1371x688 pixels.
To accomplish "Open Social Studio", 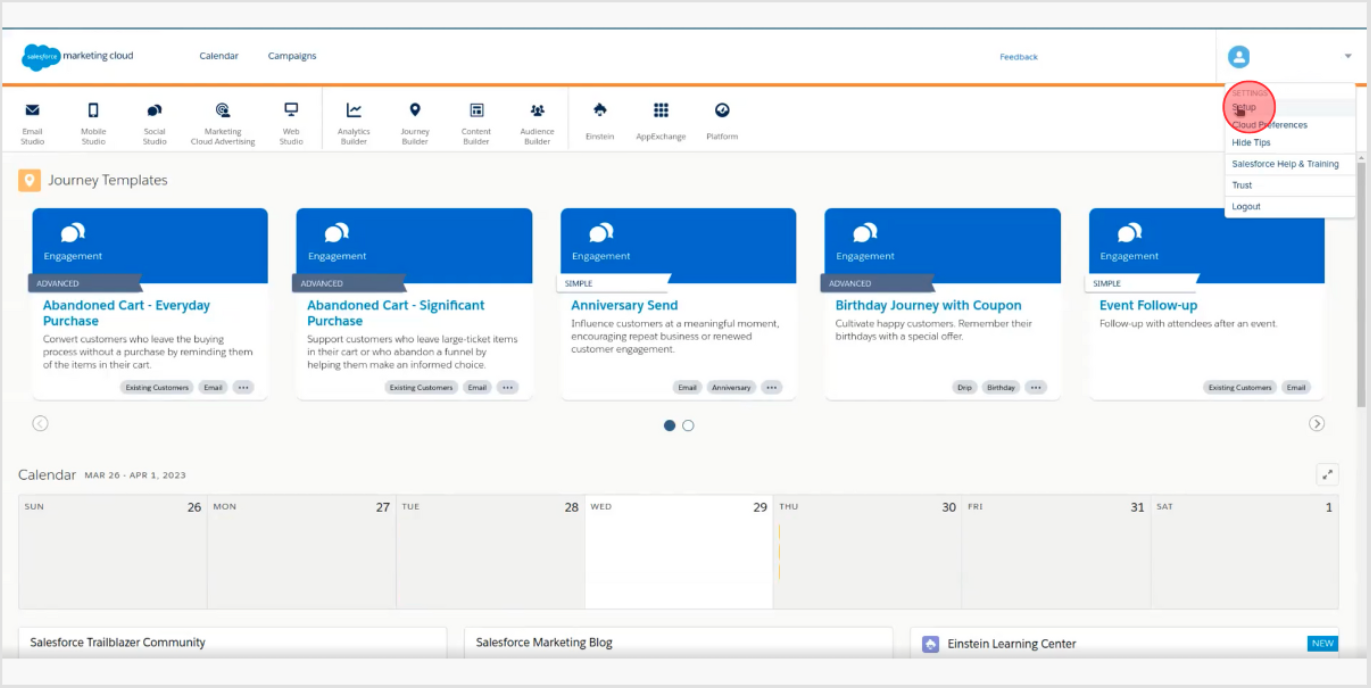I will [x=155, y=120].
